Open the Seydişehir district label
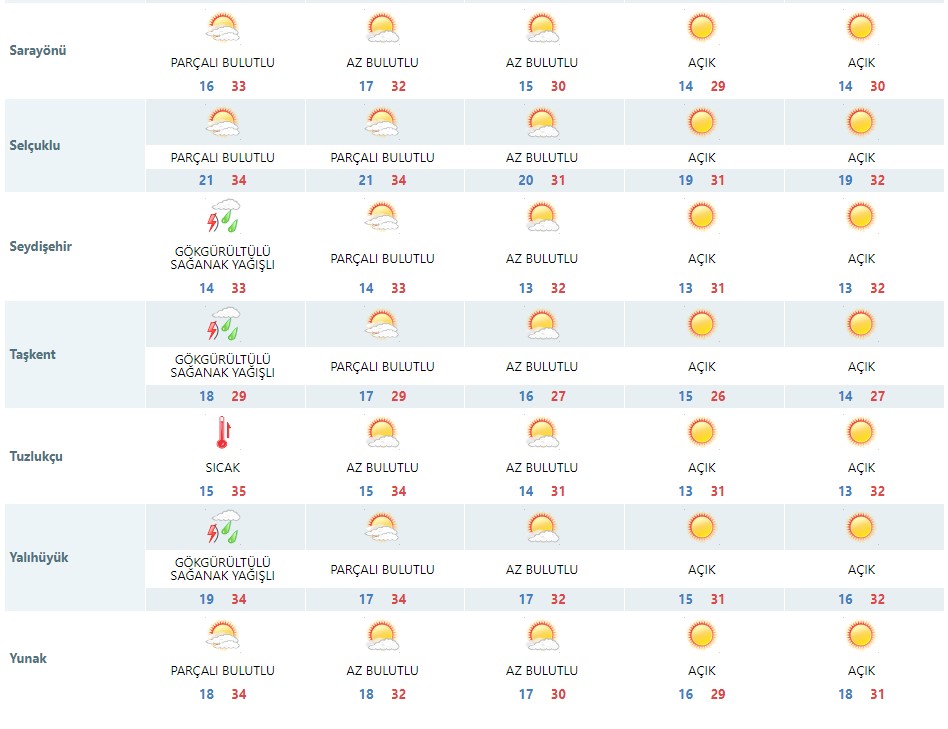Viewport: 948px width, 729px height. point(40,247)
